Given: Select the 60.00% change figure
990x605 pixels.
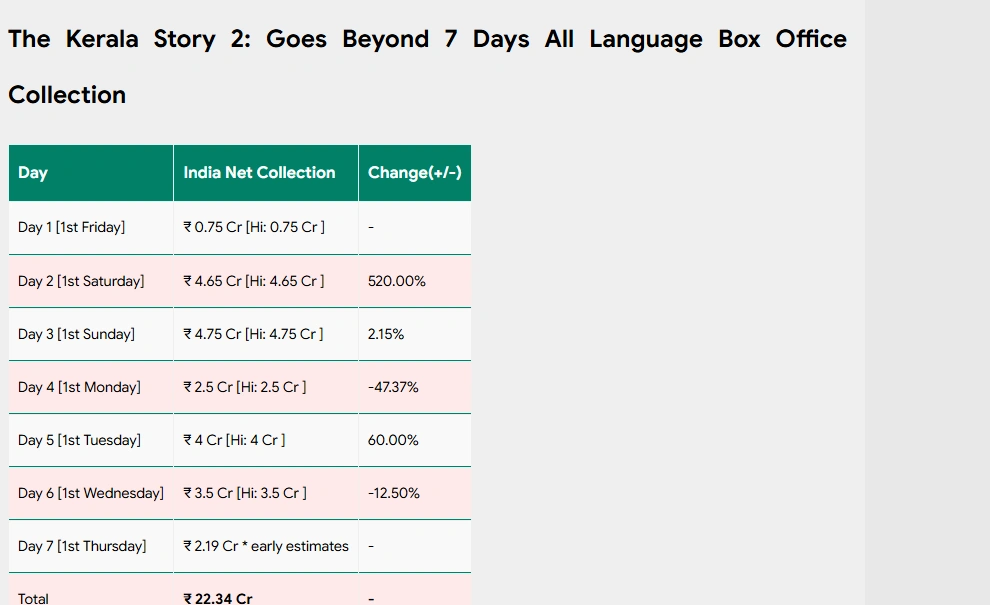Looking at the screenshot, I should (x=393, y=440).
